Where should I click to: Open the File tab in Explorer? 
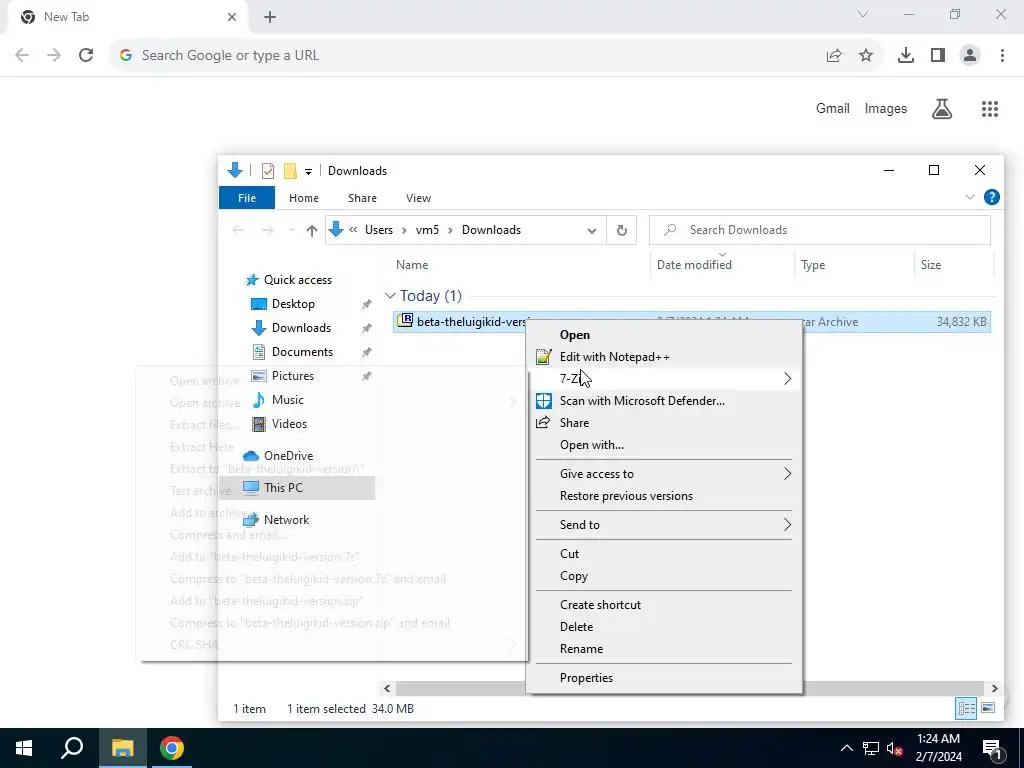[247, 198]
